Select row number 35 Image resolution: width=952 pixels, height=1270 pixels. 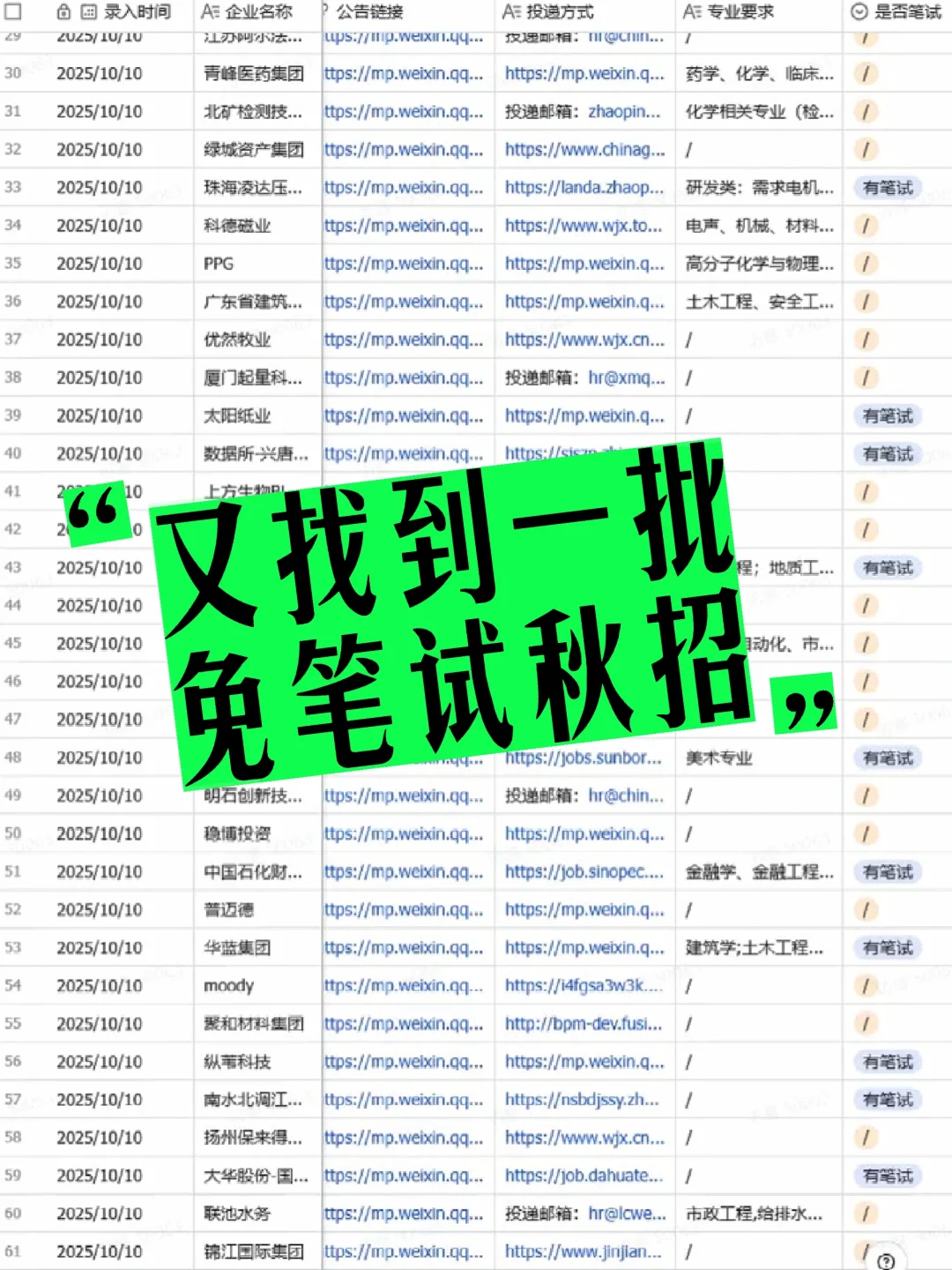click(x=12, y=263)
